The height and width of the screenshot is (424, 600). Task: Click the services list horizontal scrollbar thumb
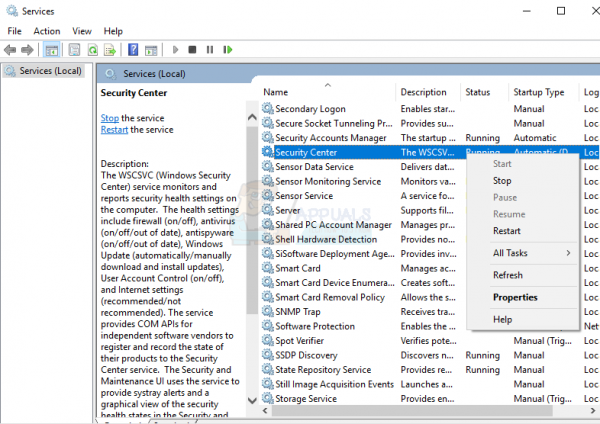pos(412,411)
